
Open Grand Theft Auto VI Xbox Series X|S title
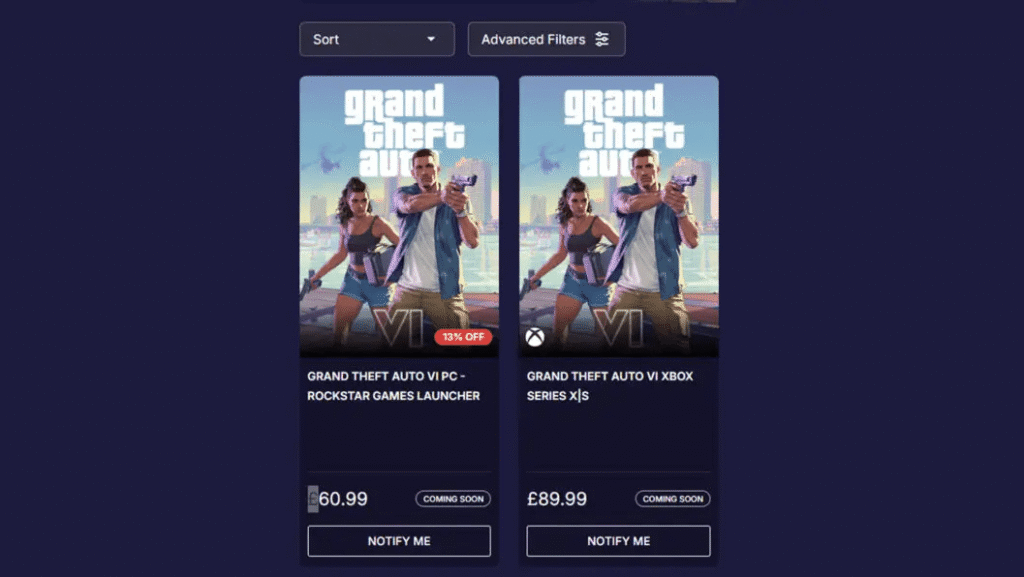tap(610, 386)
